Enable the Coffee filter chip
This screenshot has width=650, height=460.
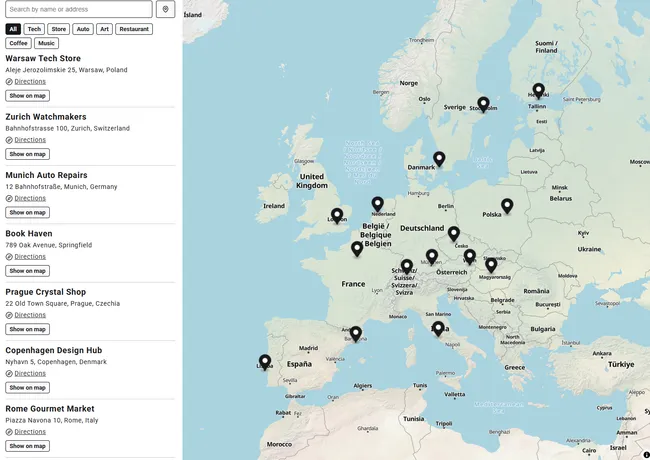[18, 43]
